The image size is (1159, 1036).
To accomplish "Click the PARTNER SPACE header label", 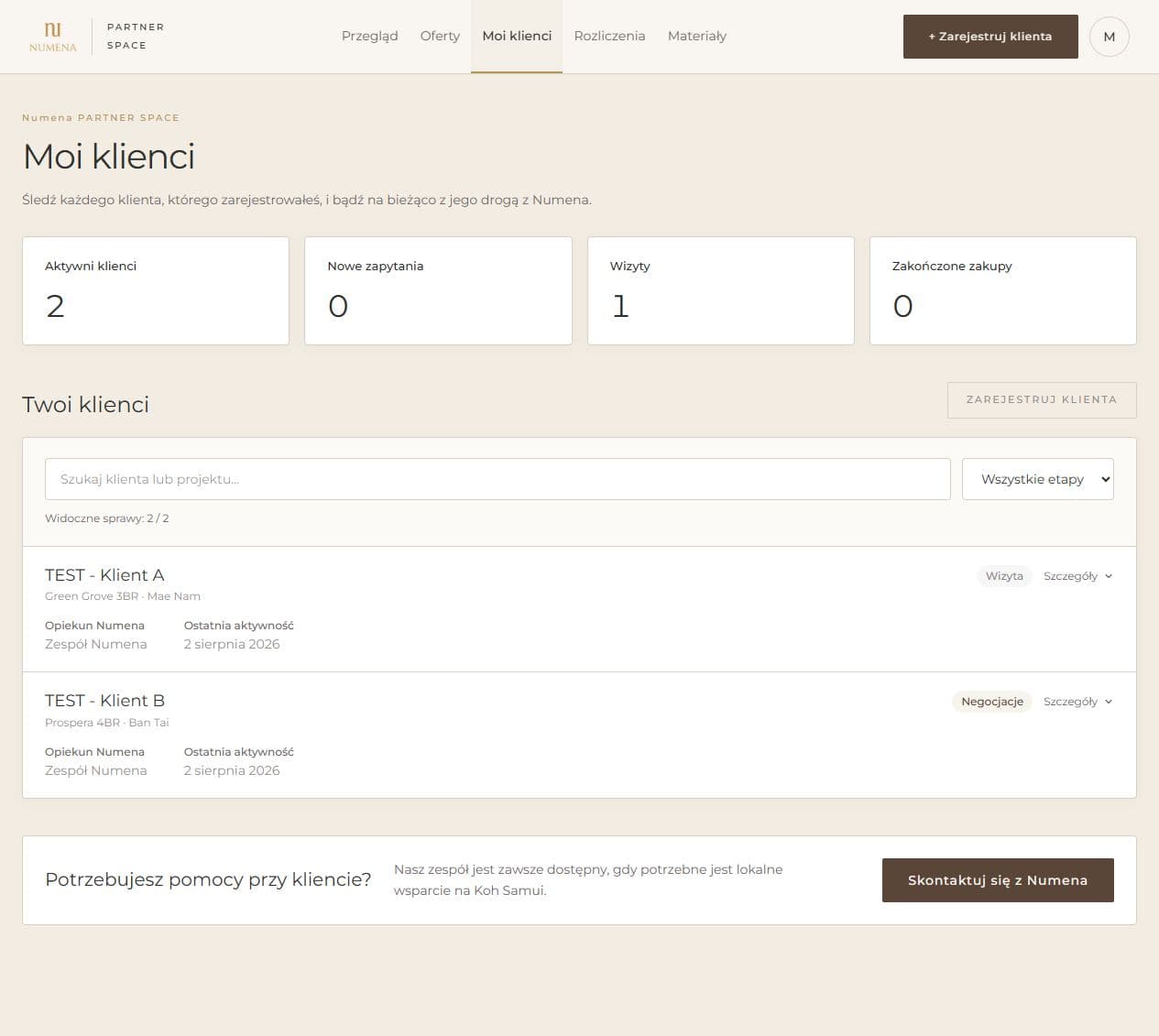I will tap(136, 36).
